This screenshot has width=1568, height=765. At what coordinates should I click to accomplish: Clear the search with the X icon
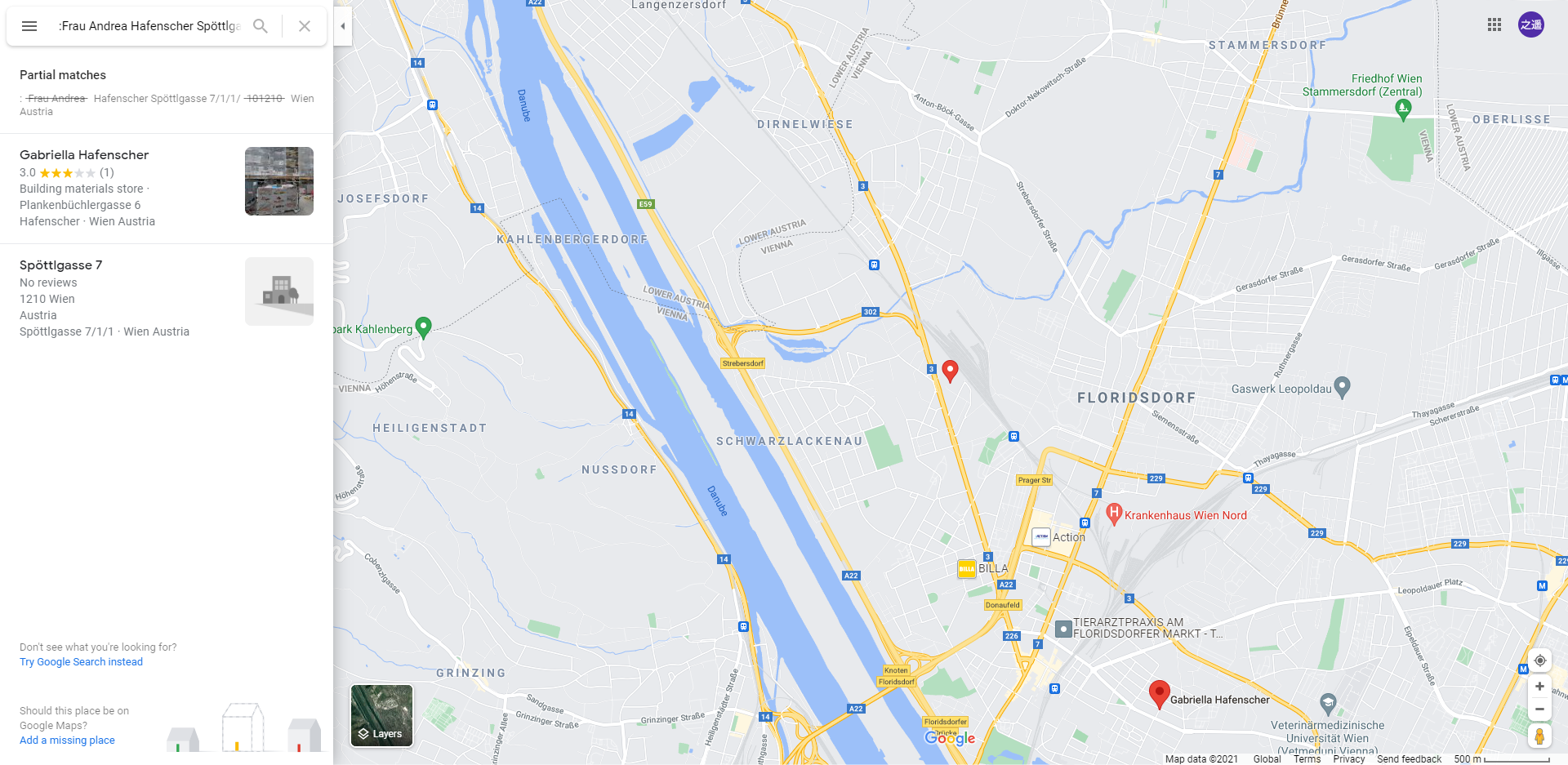305,26
